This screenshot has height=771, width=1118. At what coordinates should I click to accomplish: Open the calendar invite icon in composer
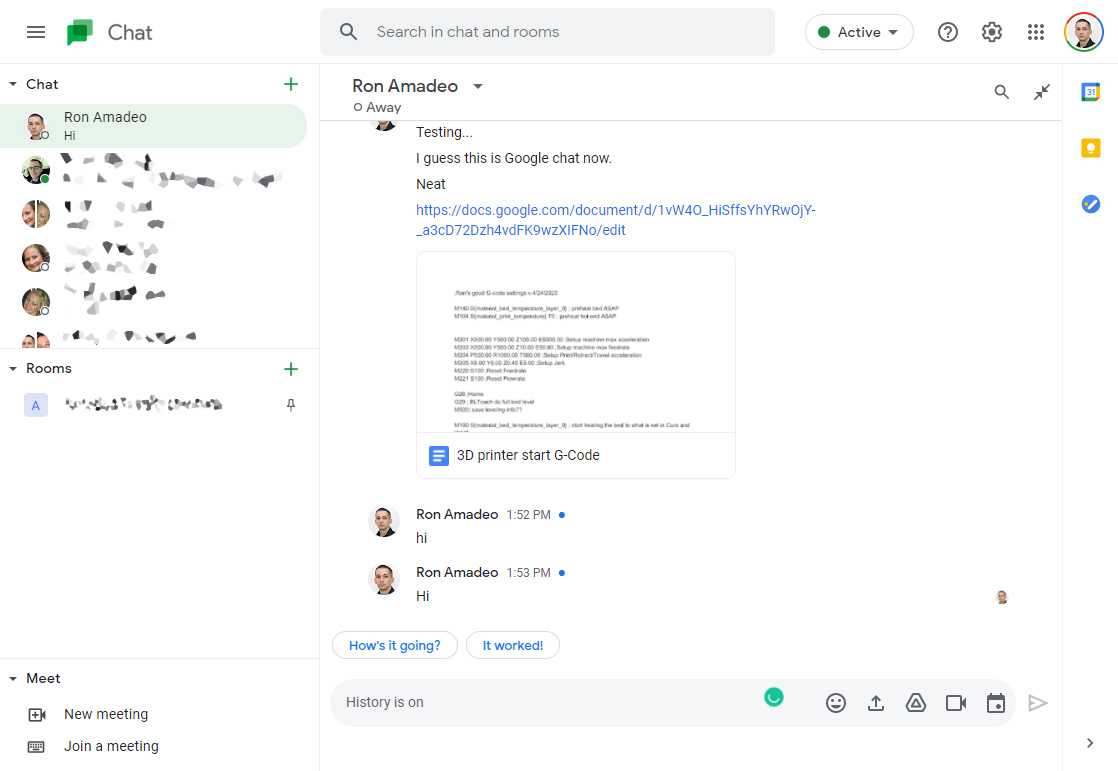996,703
